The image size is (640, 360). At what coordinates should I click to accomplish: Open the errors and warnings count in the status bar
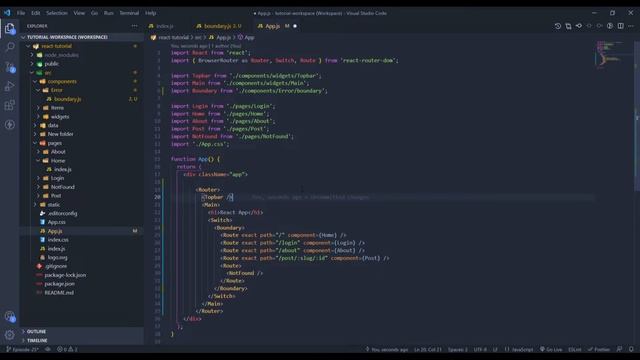coord(67,349)
